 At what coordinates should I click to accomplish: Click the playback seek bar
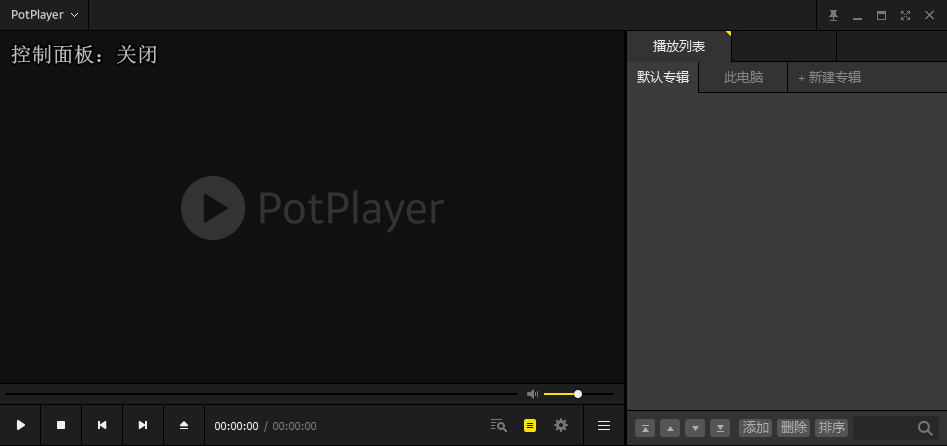[x=261, y=394]
